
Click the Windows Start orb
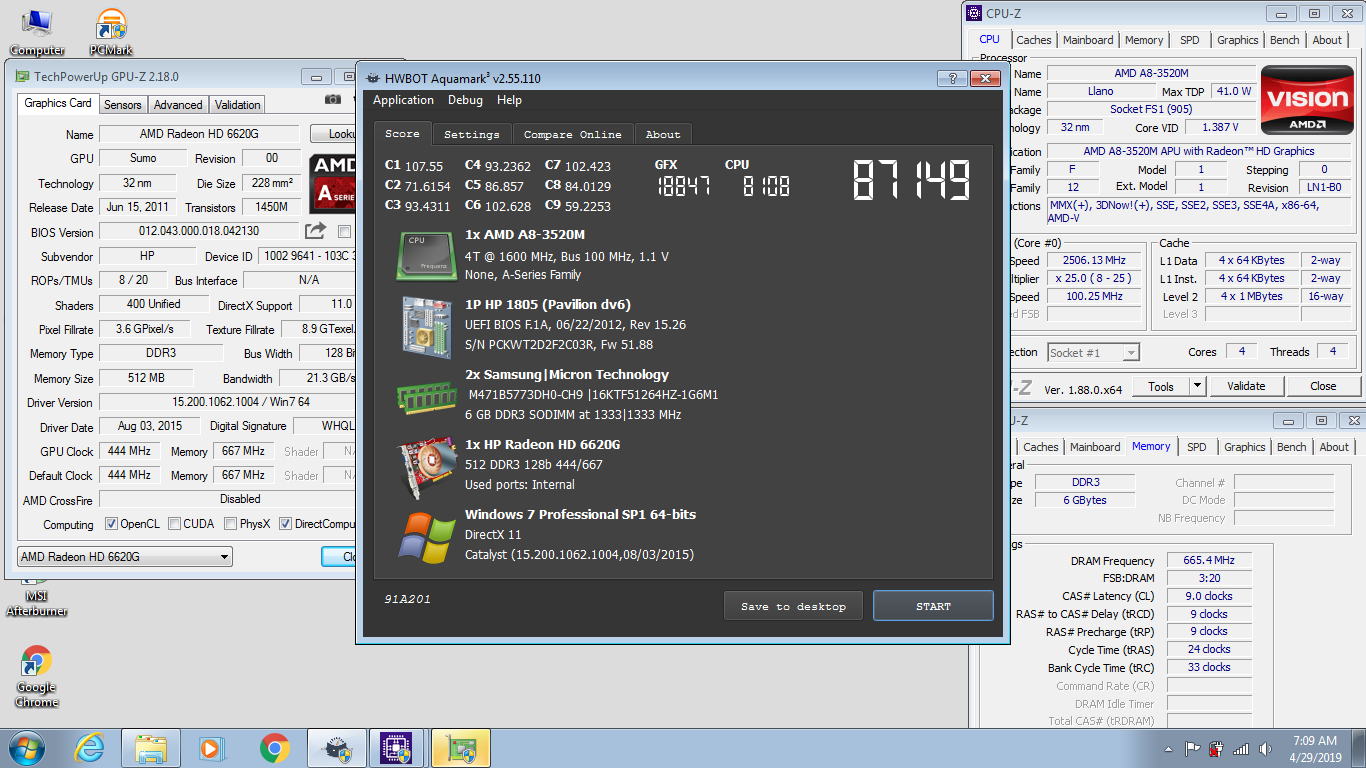point(26,748)
